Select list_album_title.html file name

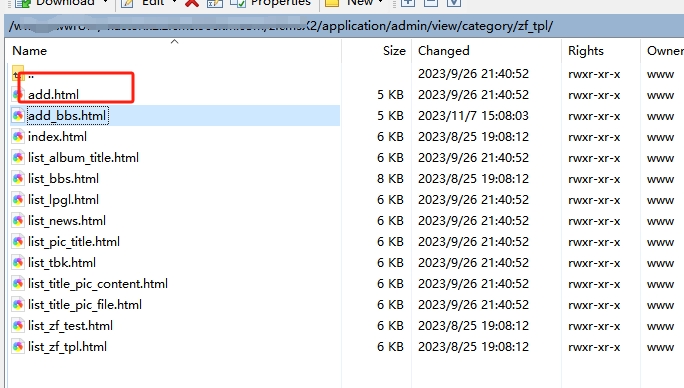pyautogui.click(x=83, y=158)
